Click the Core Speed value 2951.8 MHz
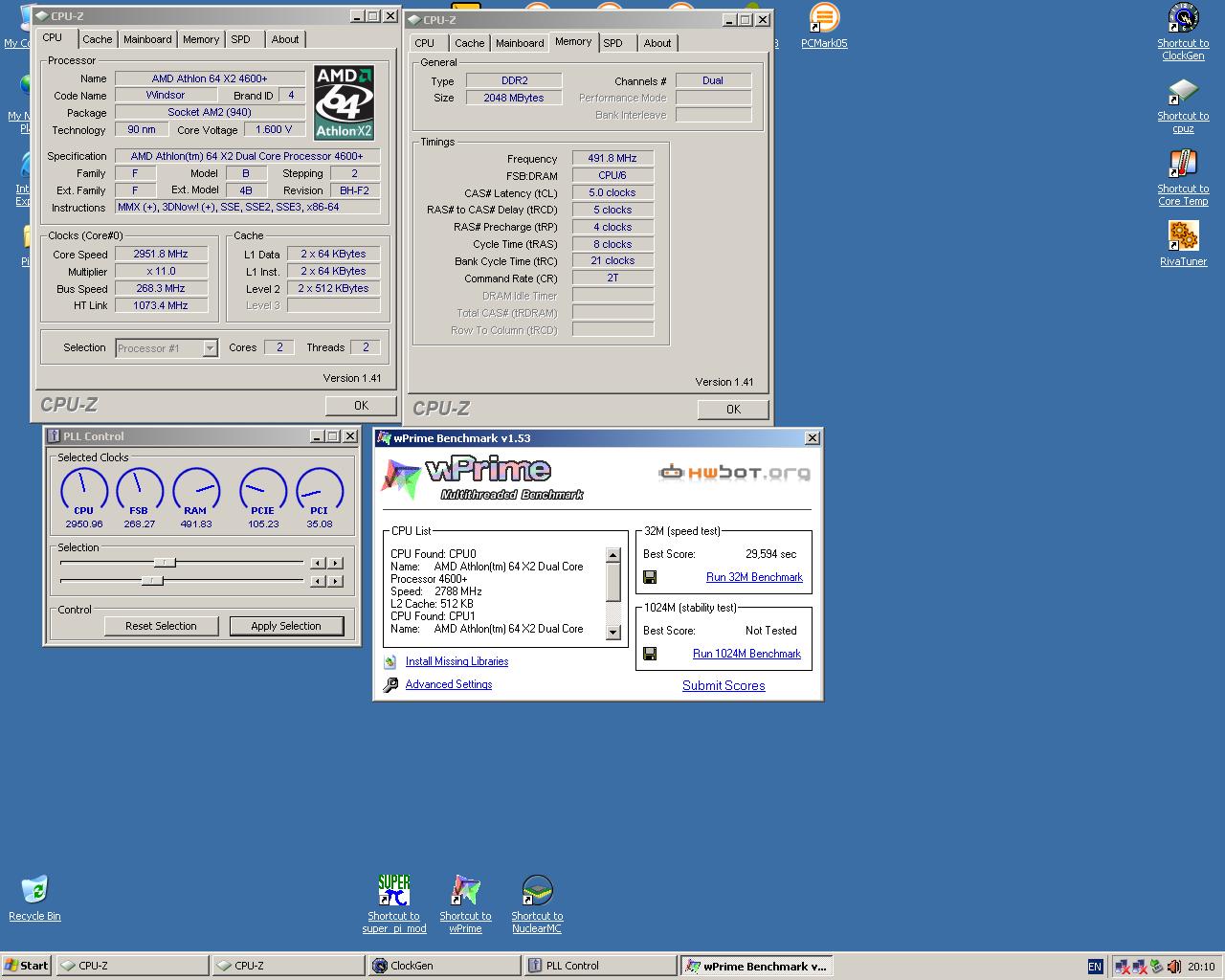The image size is (1225, 980). [x=161, y=254]
